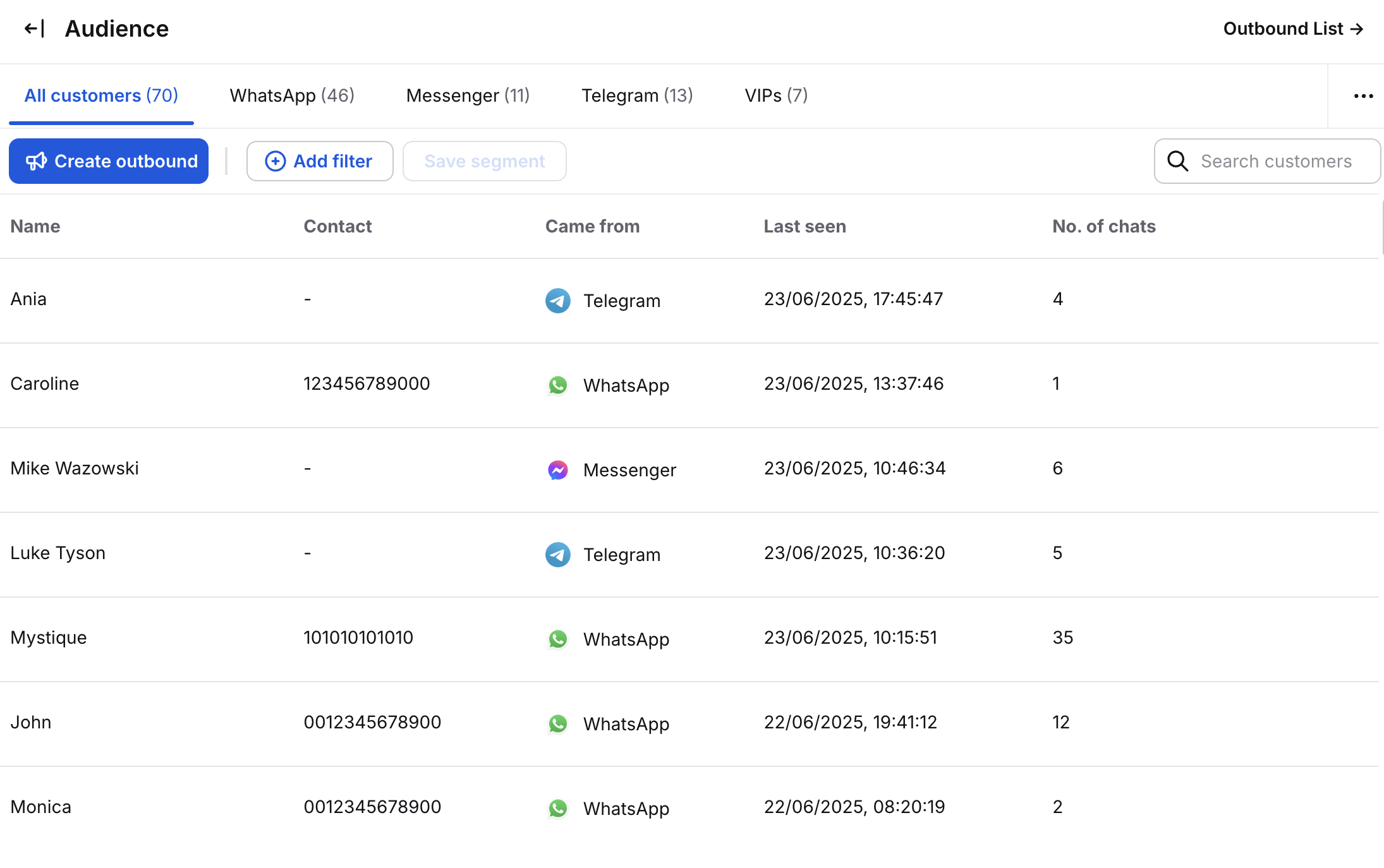This screenshot has width=1384, height=868.
Task: Open the Outbound List link
Action: tap(1293, 29)
